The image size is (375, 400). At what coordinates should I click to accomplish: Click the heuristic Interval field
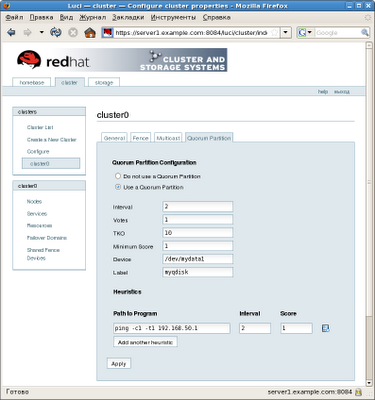coord(255,328)
